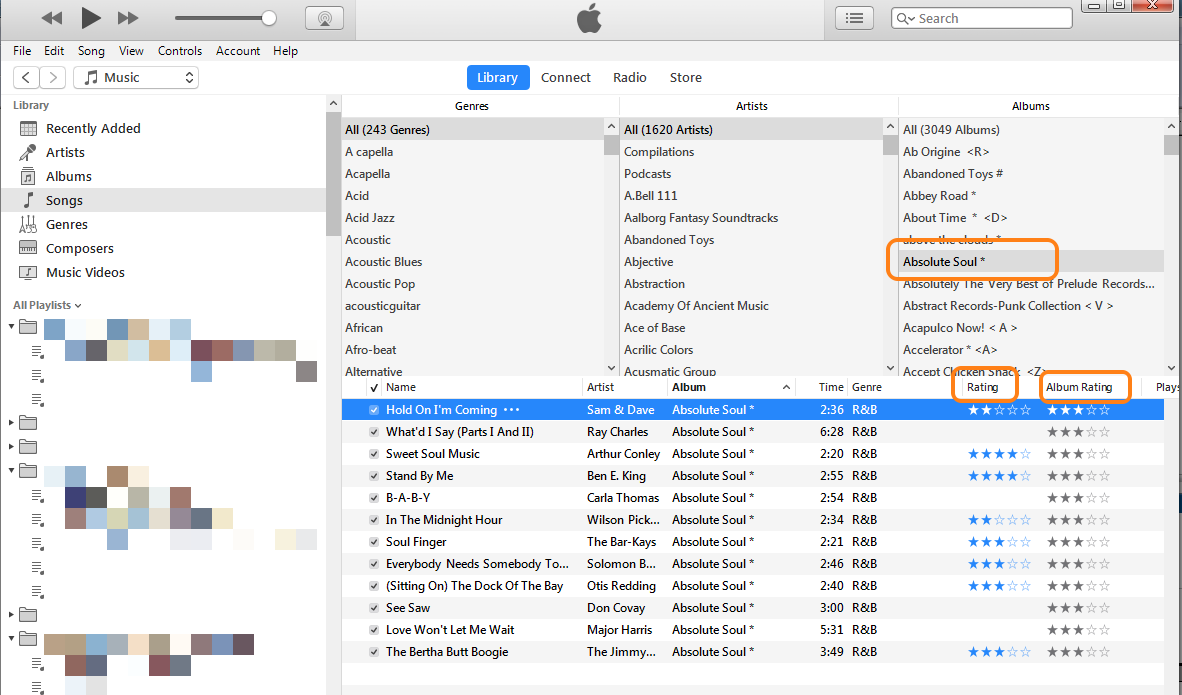1182x695 pixels.
Task: Open the Controls menu
Action: [179, 51]
